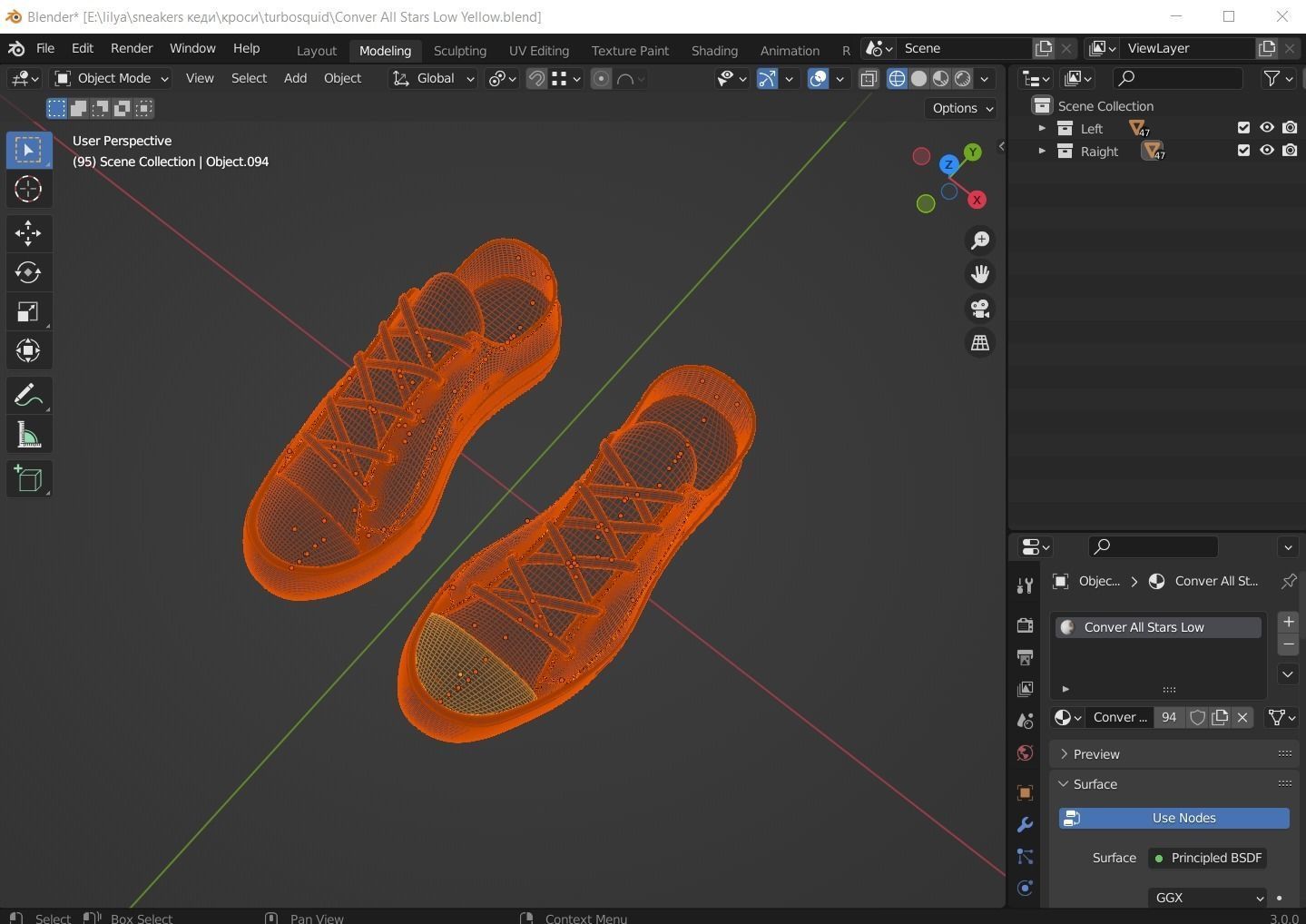Open the Global orientation dropdown
The width and height of the screenshot is (1306, 924).
433,79
